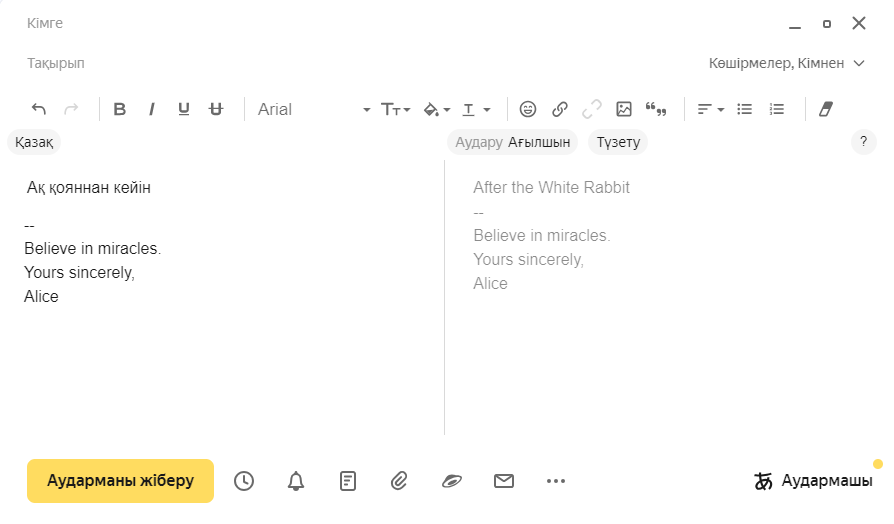Clear formatting with the eraser icon
Viewport: 894px width, 524px height.
click(825, 109)
